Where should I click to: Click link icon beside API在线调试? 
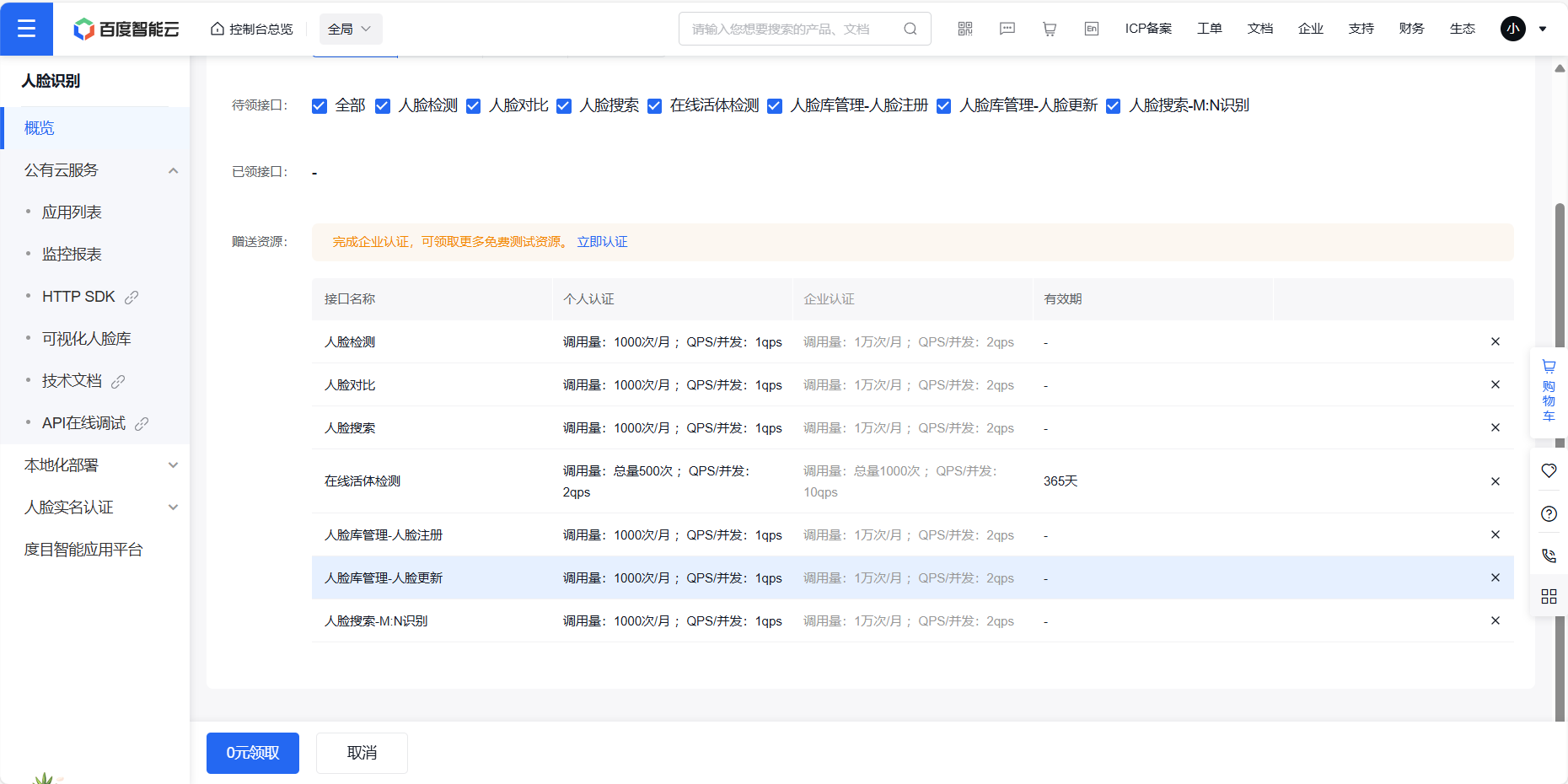tap(142, 423)
